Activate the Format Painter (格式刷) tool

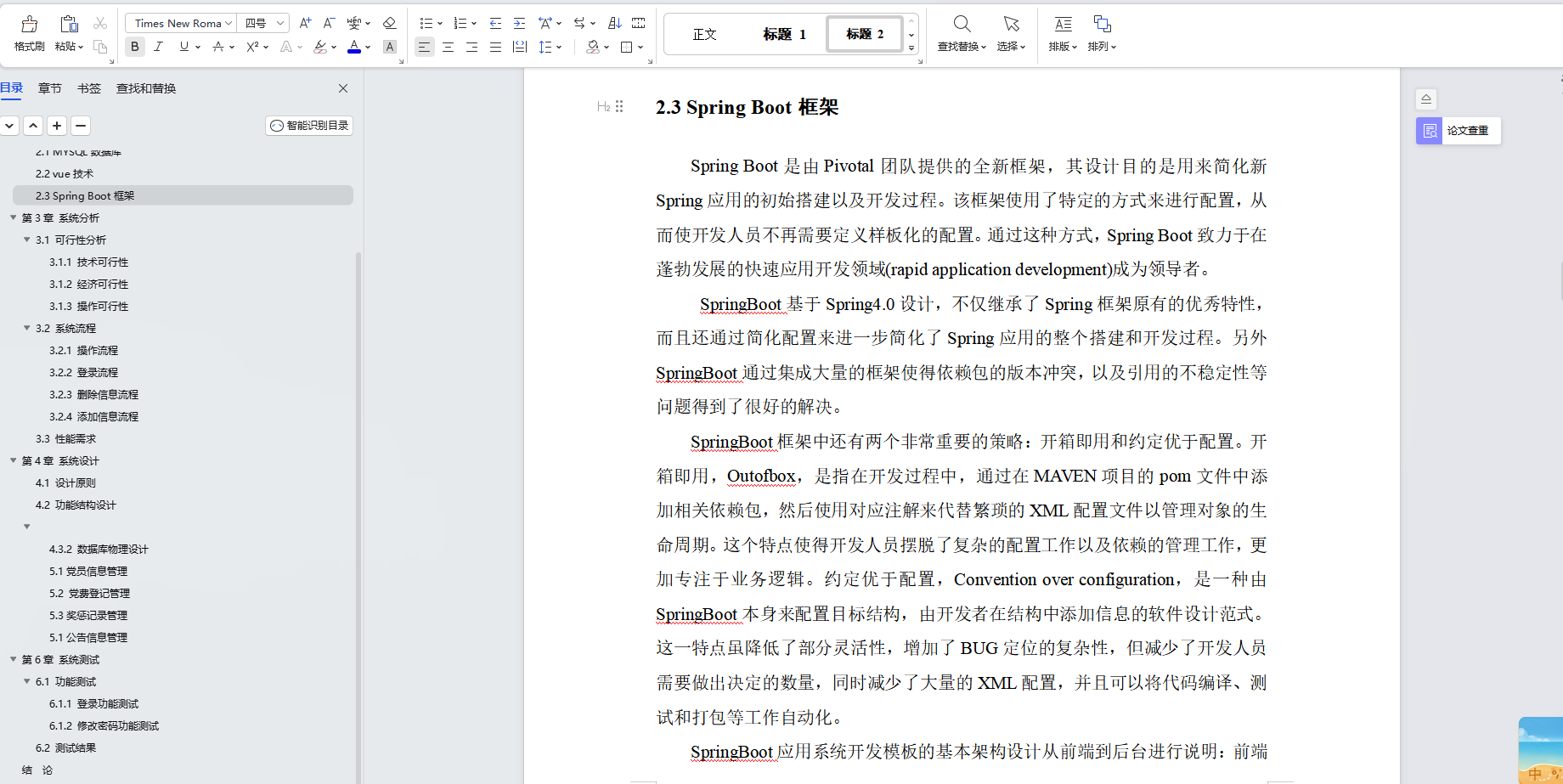pyautogui.click(x=30, y=34)
